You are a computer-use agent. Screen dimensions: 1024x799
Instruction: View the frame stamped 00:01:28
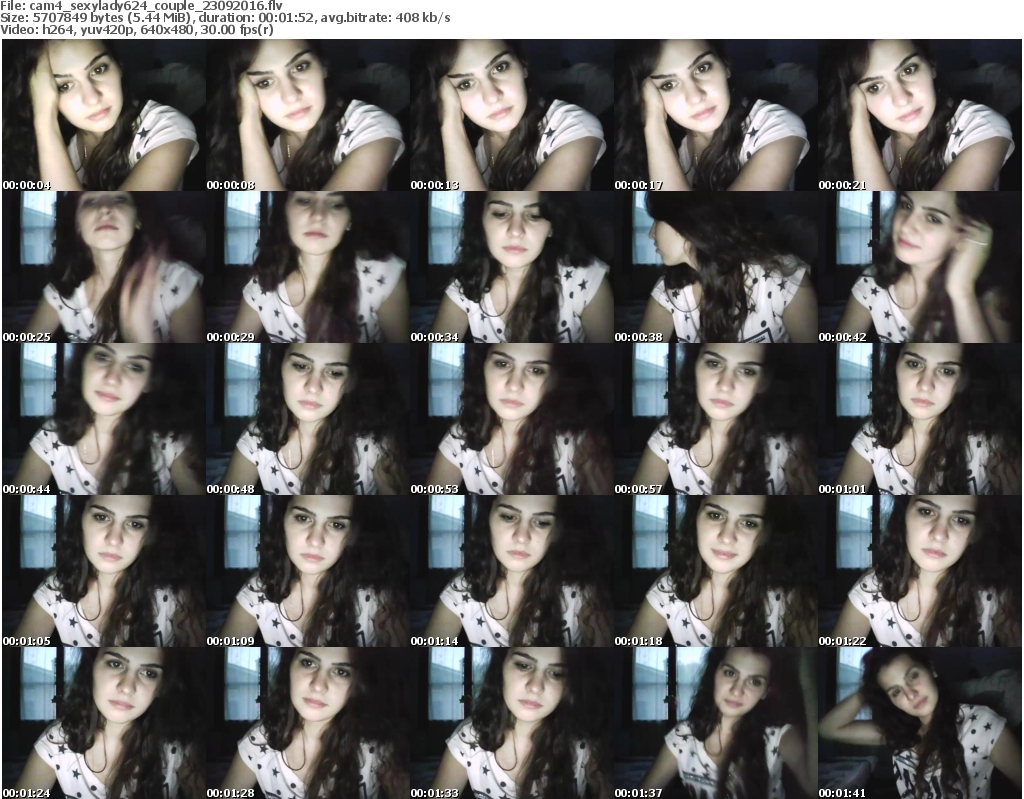[x=308, y=723]
